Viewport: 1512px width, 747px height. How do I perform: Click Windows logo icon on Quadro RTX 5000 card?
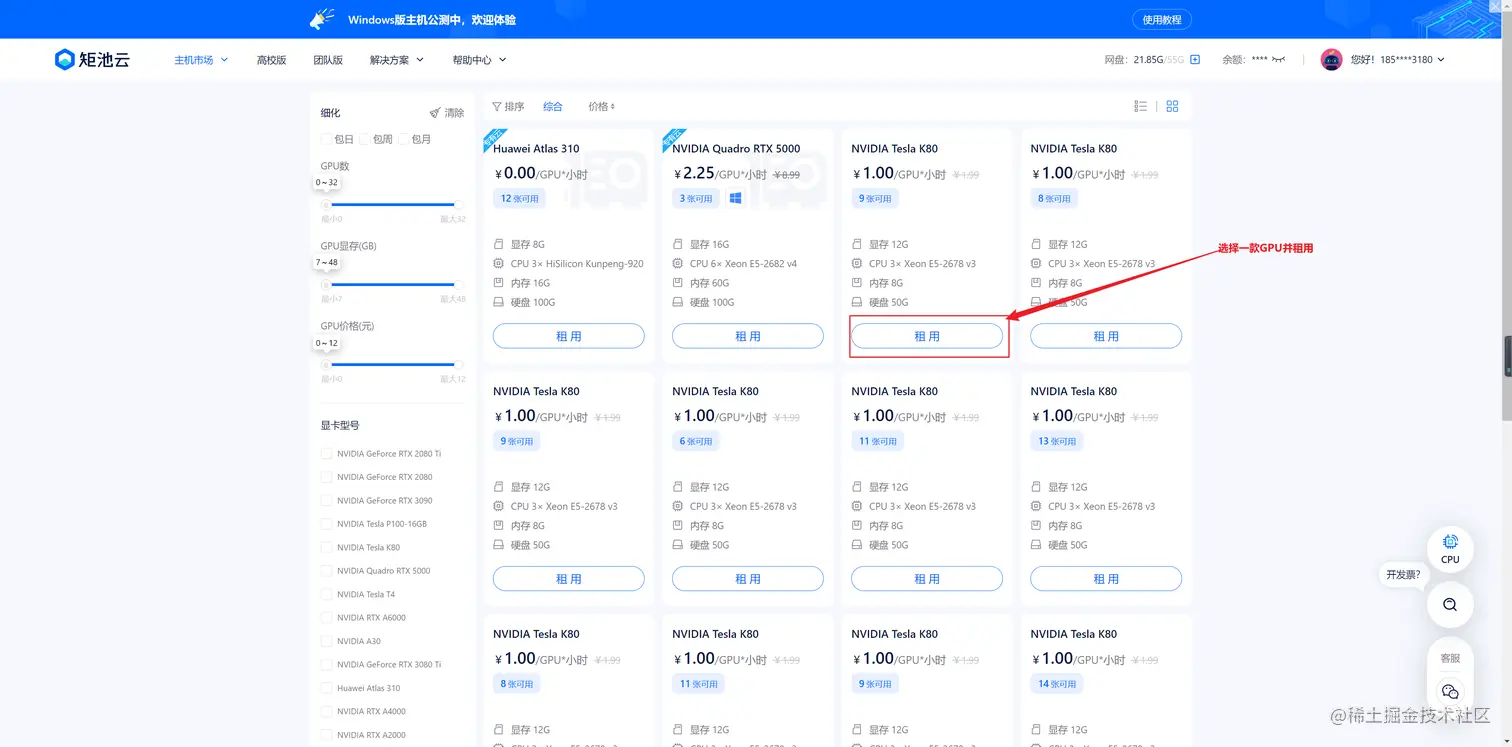(736, 198)
